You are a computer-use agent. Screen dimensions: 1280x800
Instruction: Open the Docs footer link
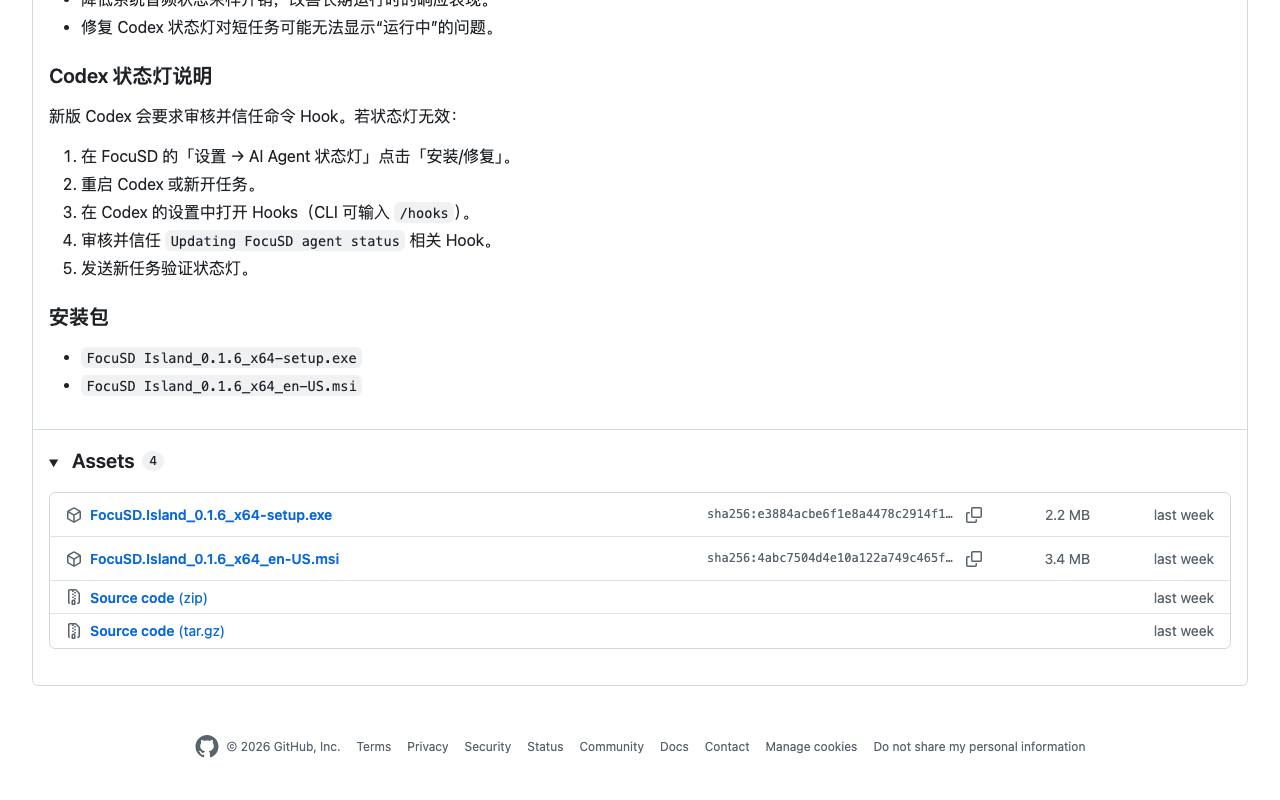coord(674,747)
